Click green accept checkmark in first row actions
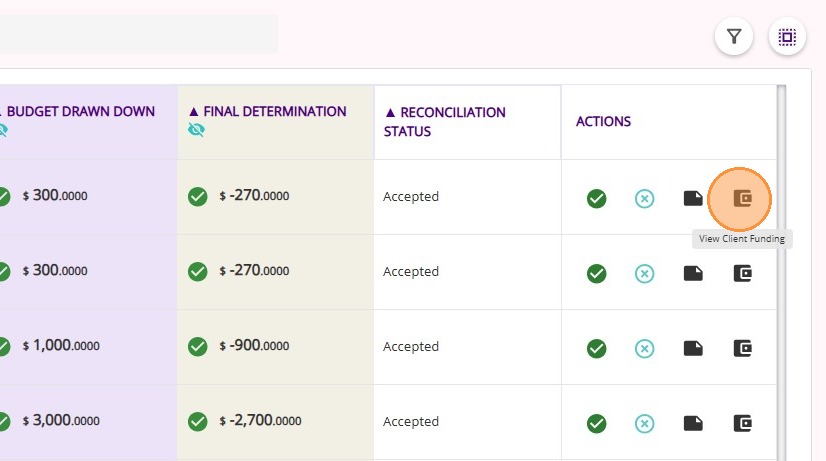This screenshot has width=826, height=461. [597, 198]
